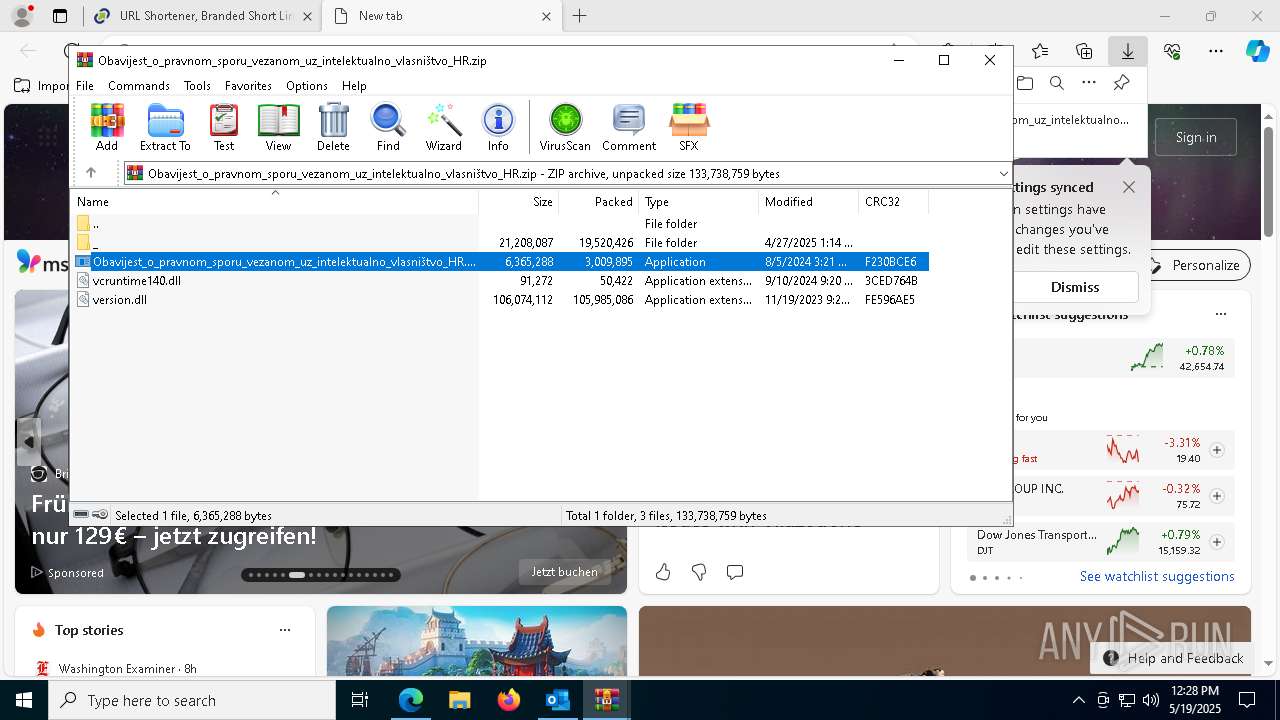Open Edge Favorites star icon
Viewport: 1280px width, 720px height.
coord(1040,51)
